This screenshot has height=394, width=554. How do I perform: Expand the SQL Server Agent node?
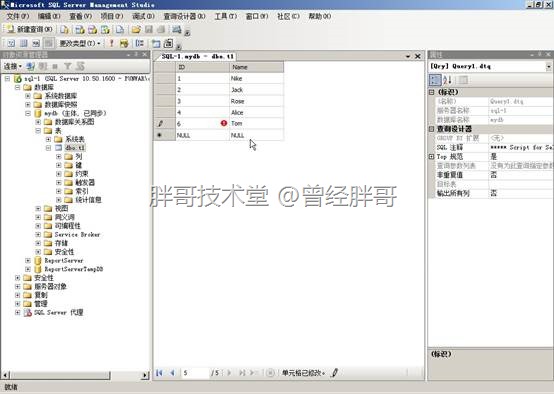click(x=17, y=312)
